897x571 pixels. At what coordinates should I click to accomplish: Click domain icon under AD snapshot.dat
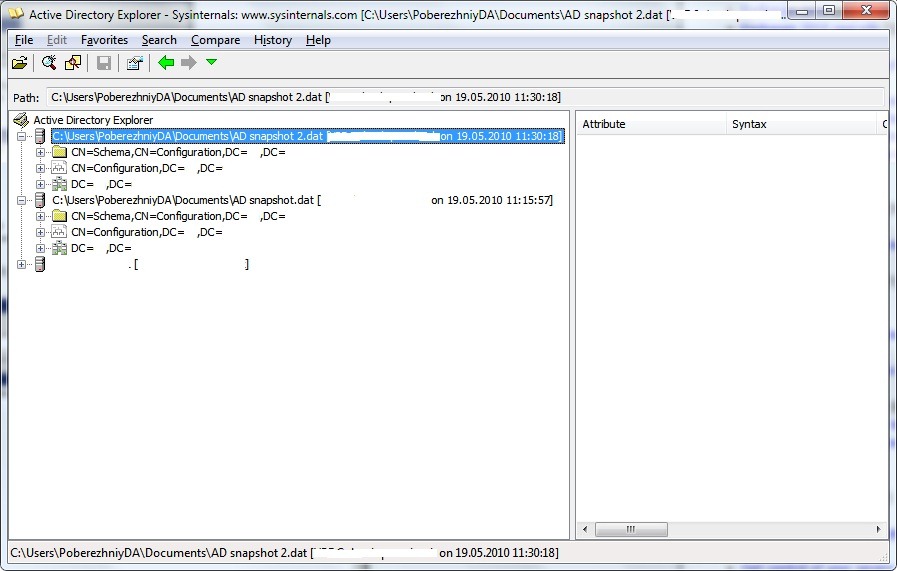[59, 248]
